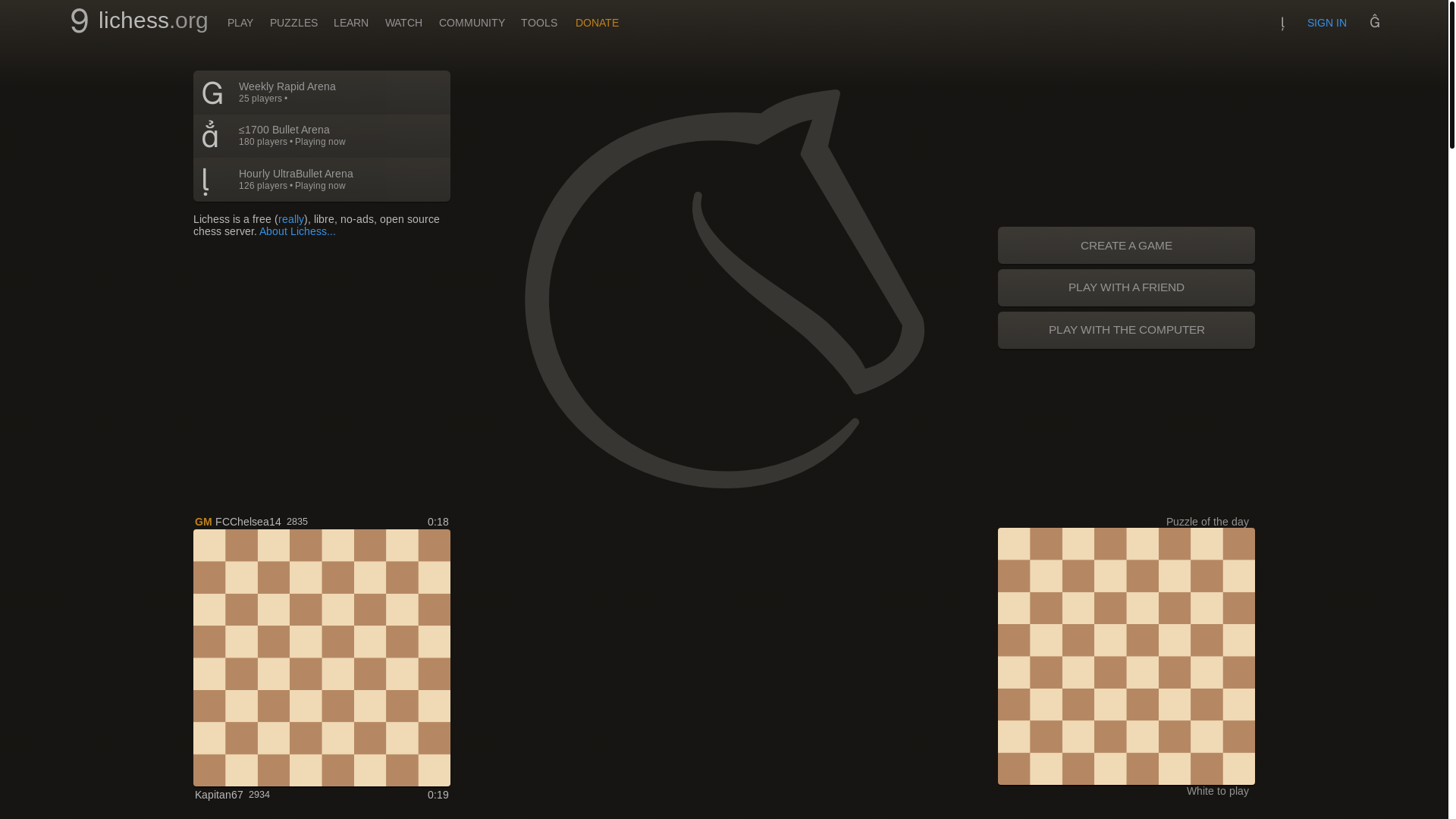Click the lichess.org knight logo icon
This screenshot has height=819, width=1456.
point(79,21)
